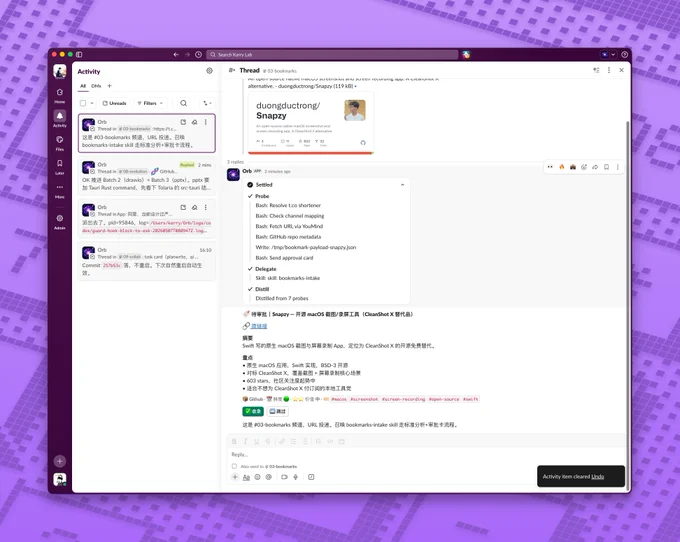Open the Later bookmark in the sidebar
Image resolution: width=680 pixels, height=542 pixels.
tap(60, 167)
